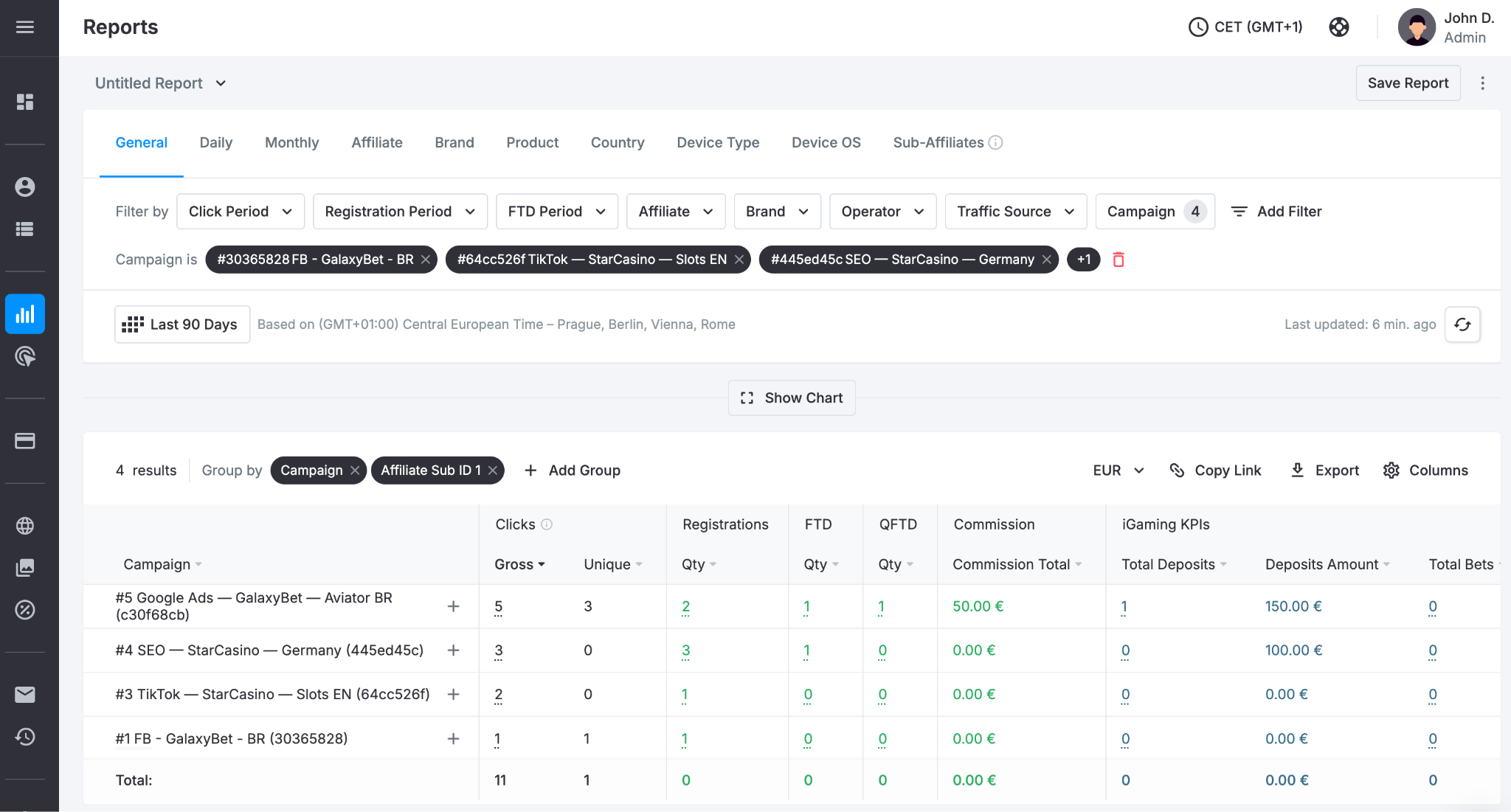
Task: Open the hamburger menu in sidebar
Action: point(25,27)
